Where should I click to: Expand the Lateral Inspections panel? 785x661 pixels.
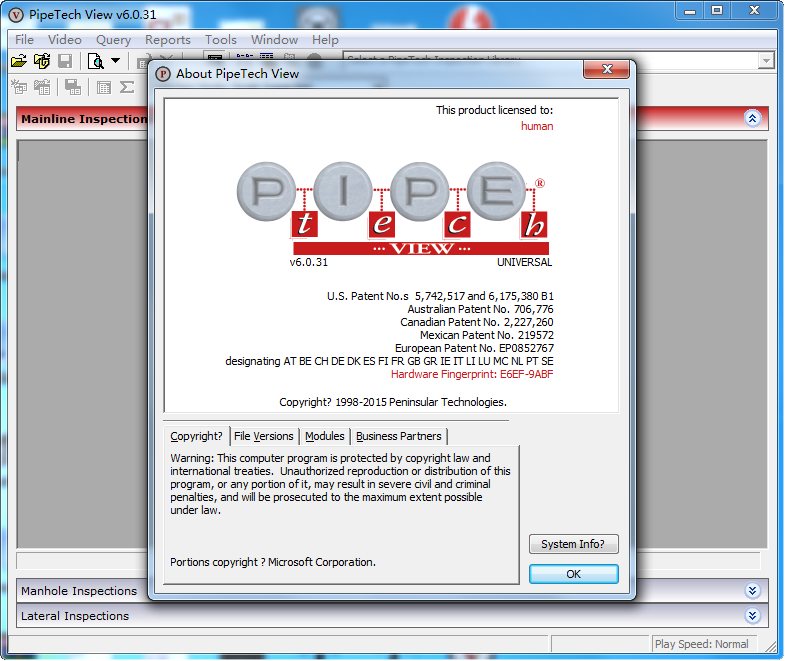pos(752,616)
